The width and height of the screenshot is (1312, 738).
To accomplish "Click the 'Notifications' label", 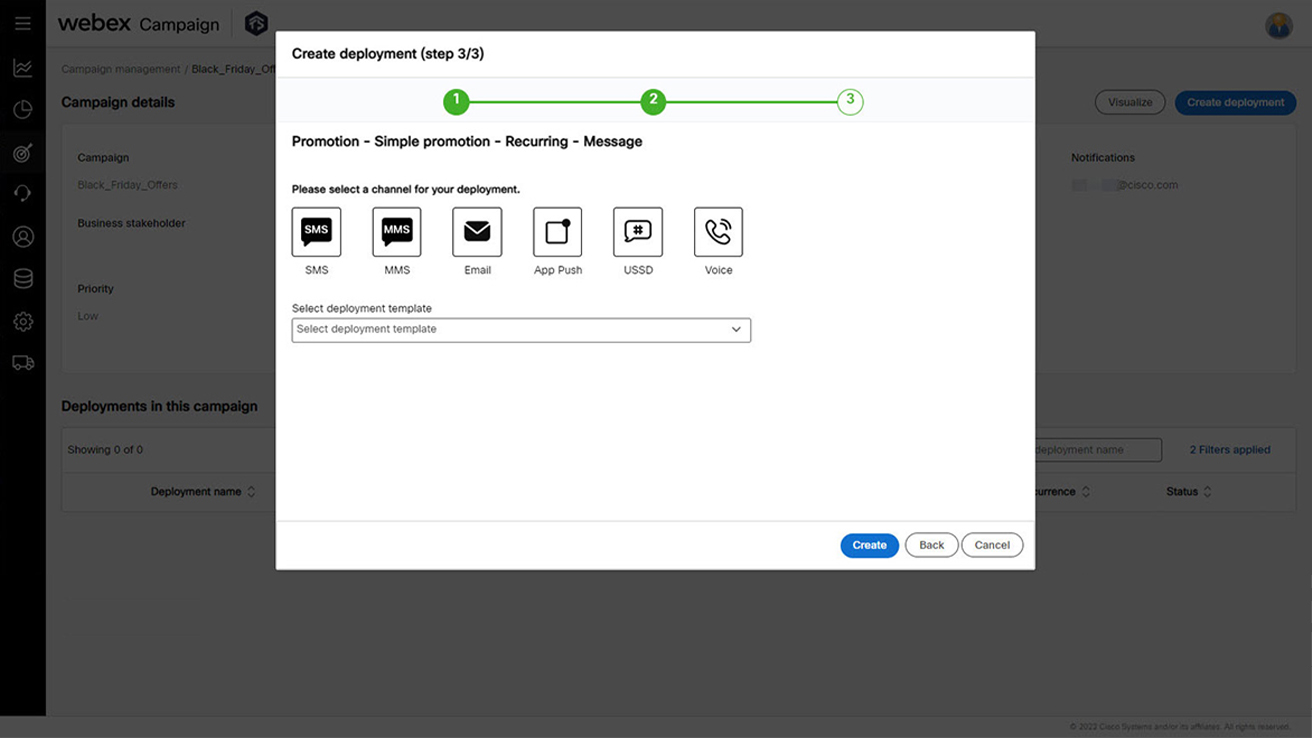I will (x=1103, y=158).
